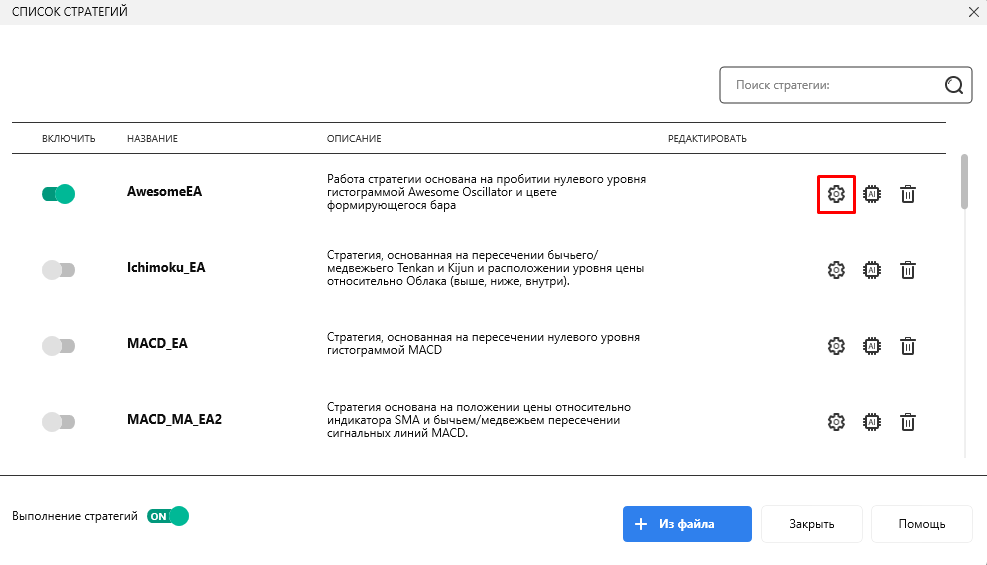The width and height of the screenshot is (987, 565).
Task: Click AI chip icon for AwesomeEA
Action: pos(872,194)
